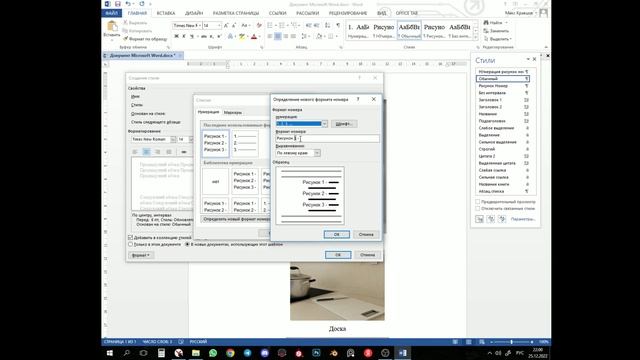Click the Save icon in quick access toolbar
Viewport: 640px width, 360px height.
click(x=118, y=4)
